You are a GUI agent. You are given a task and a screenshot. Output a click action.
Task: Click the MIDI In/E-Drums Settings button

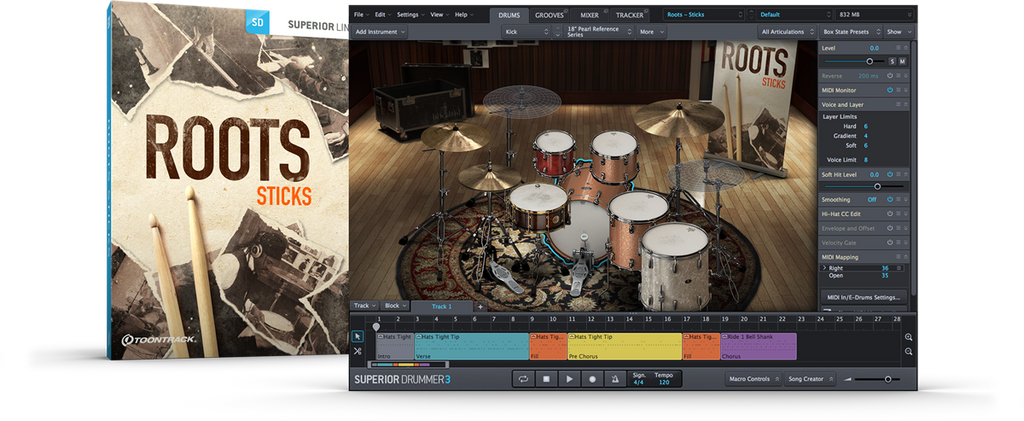tap(863, 298)
